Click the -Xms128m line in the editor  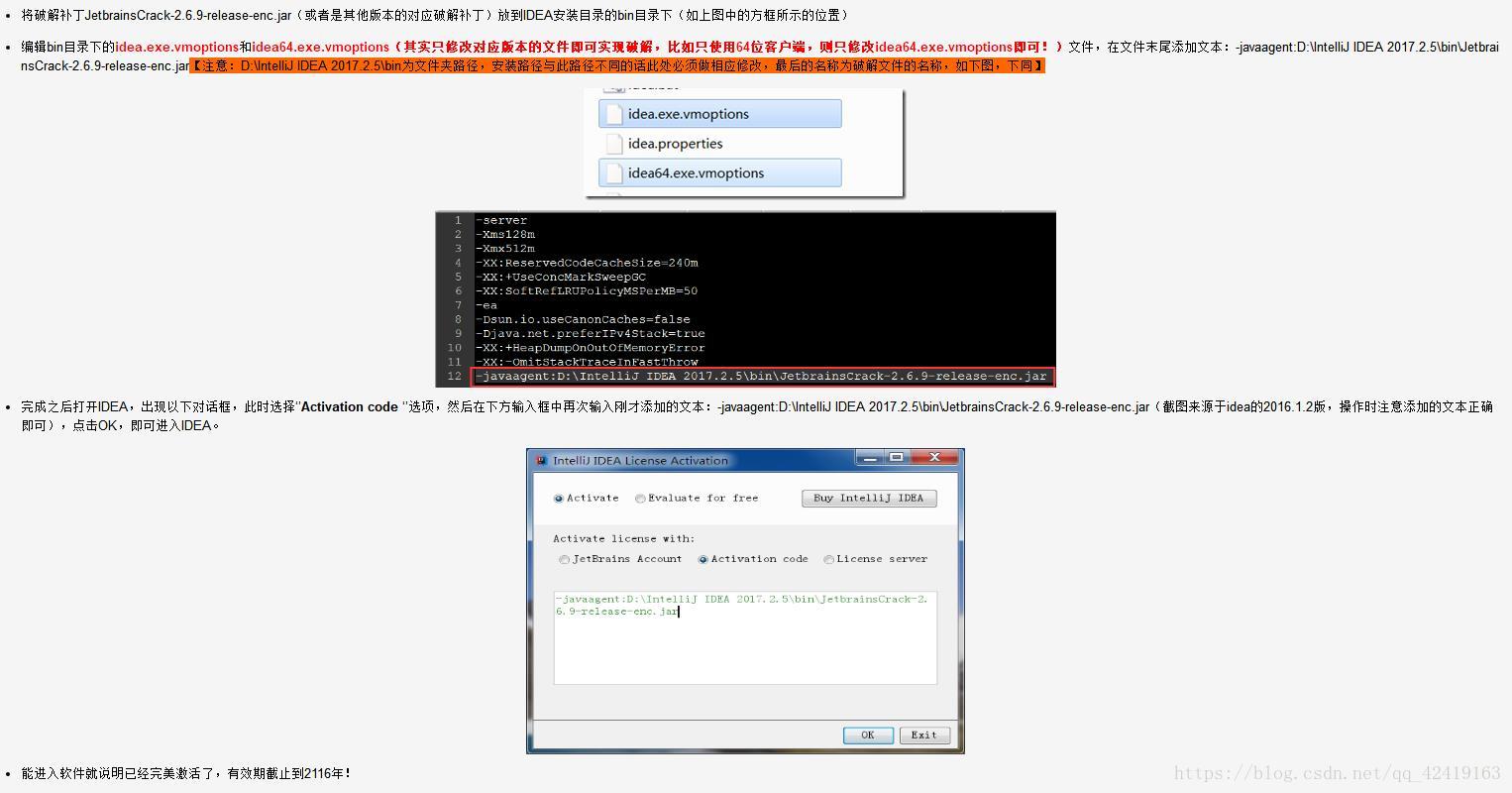click(x=505, y=234)
